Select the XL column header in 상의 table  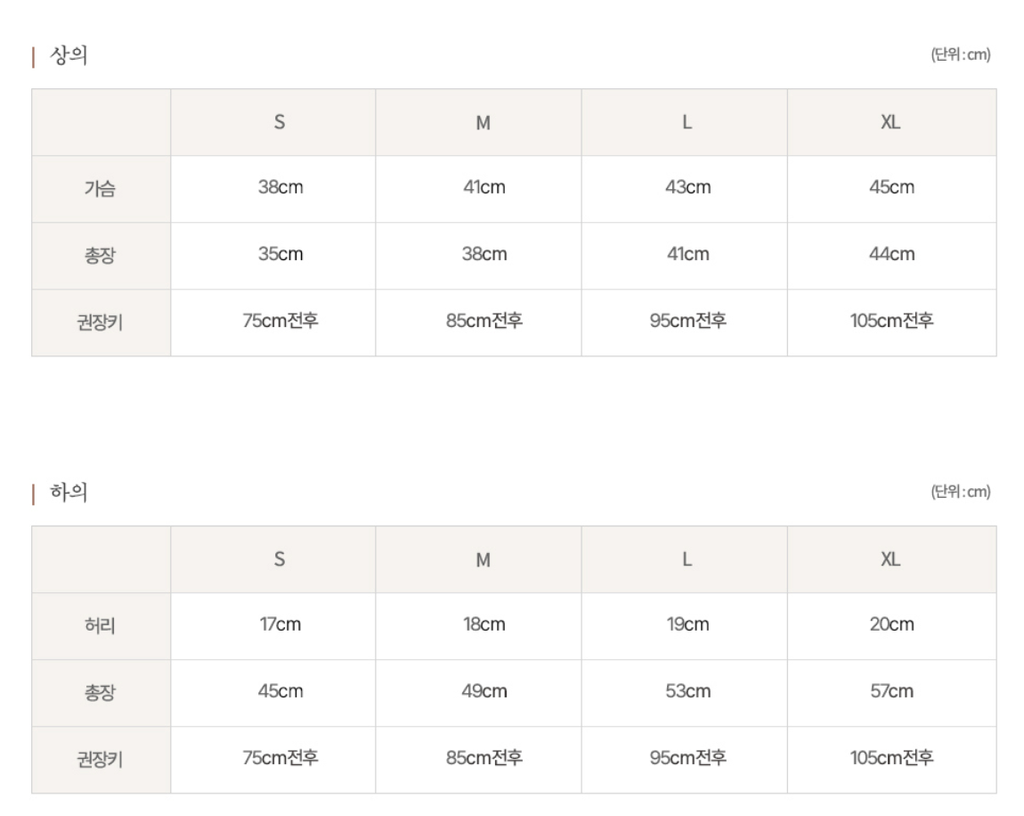pyautogui.click(x=890, y=122)
